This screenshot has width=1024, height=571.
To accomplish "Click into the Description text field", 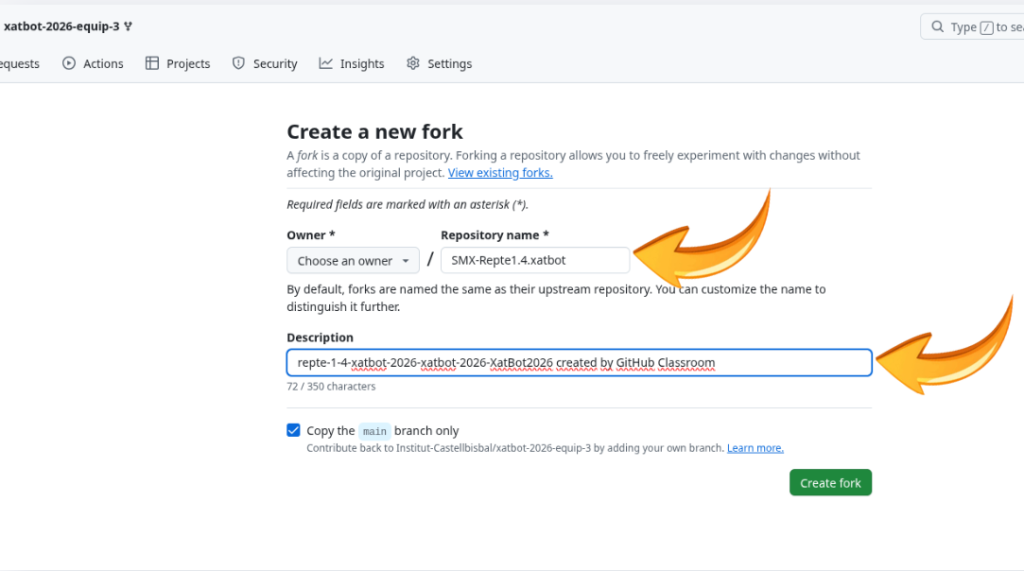I will point(579,362).
